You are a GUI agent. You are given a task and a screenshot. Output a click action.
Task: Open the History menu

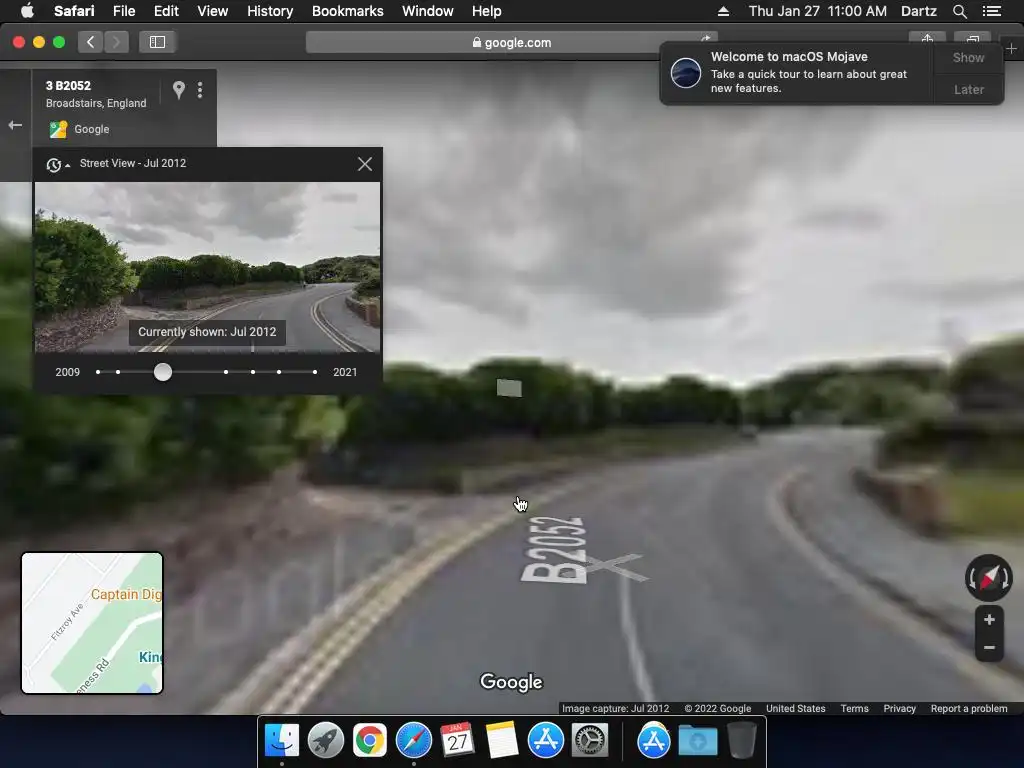(x=270, y=11)
